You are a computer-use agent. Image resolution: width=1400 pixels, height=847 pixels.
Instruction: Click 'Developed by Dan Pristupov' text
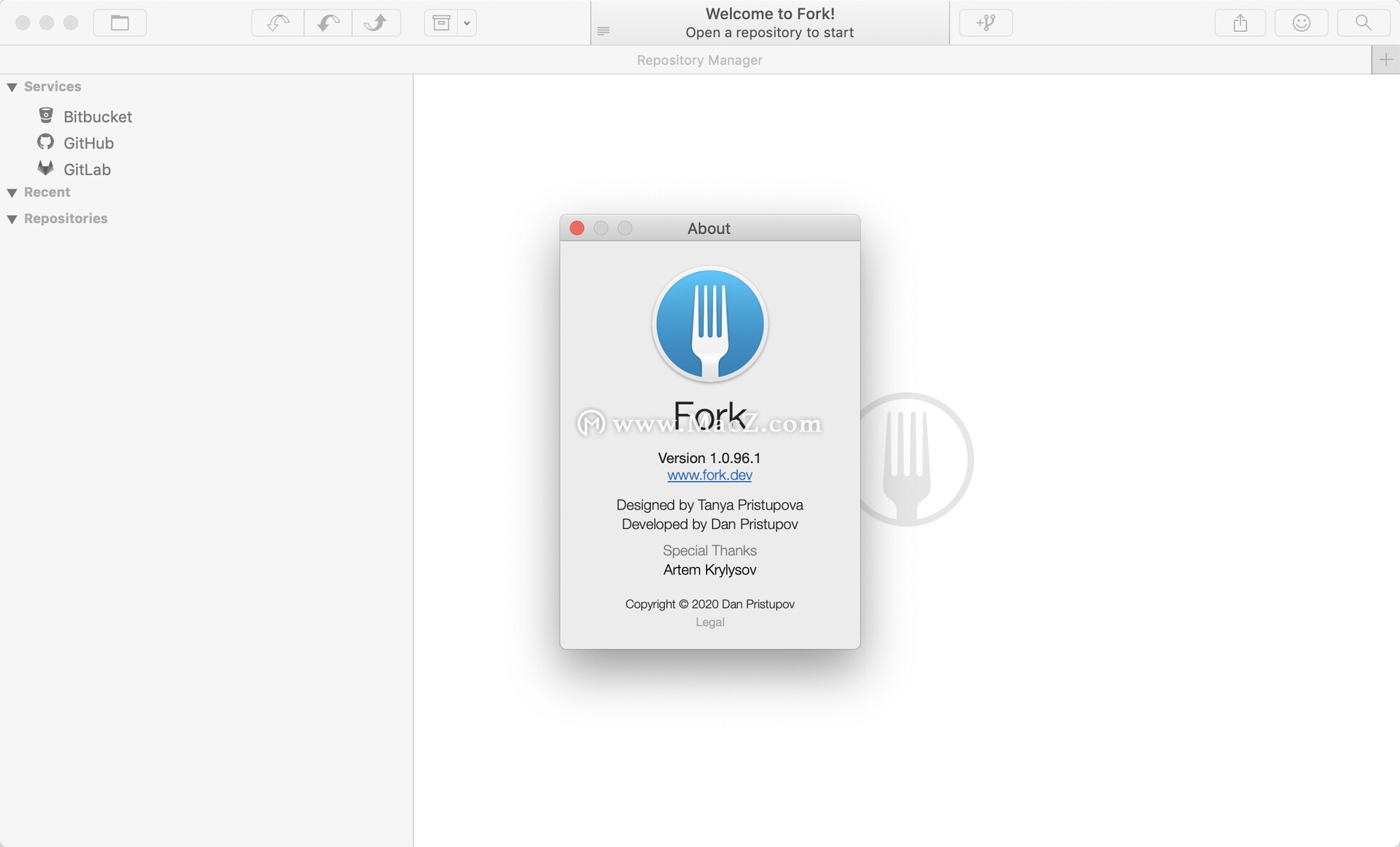click(x=709, y=524)
